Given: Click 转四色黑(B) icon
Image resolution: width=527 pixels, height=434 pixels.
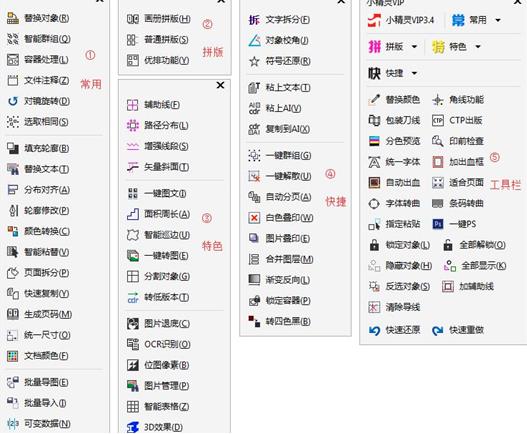Looking at the screenshot, I should [254, 322].
